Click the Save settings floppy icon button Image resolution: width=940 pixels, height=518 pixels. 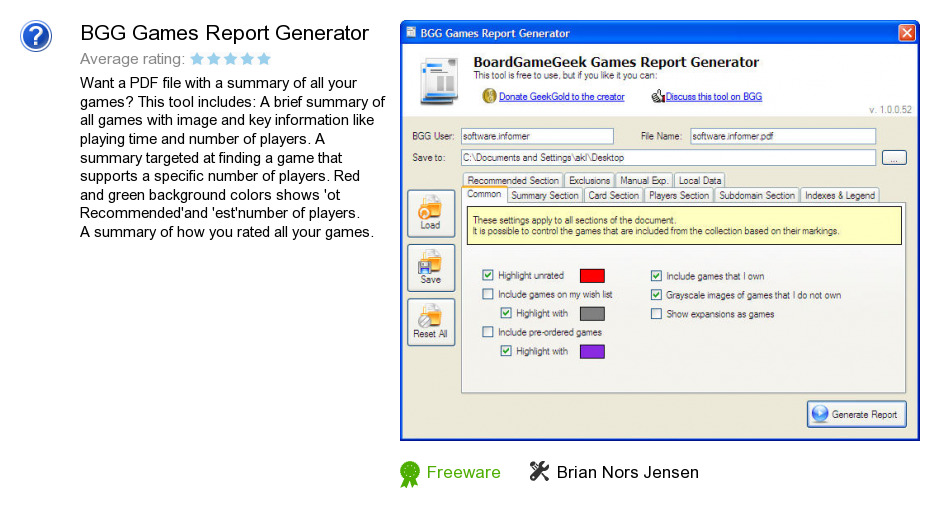click(x=430, y=267)
